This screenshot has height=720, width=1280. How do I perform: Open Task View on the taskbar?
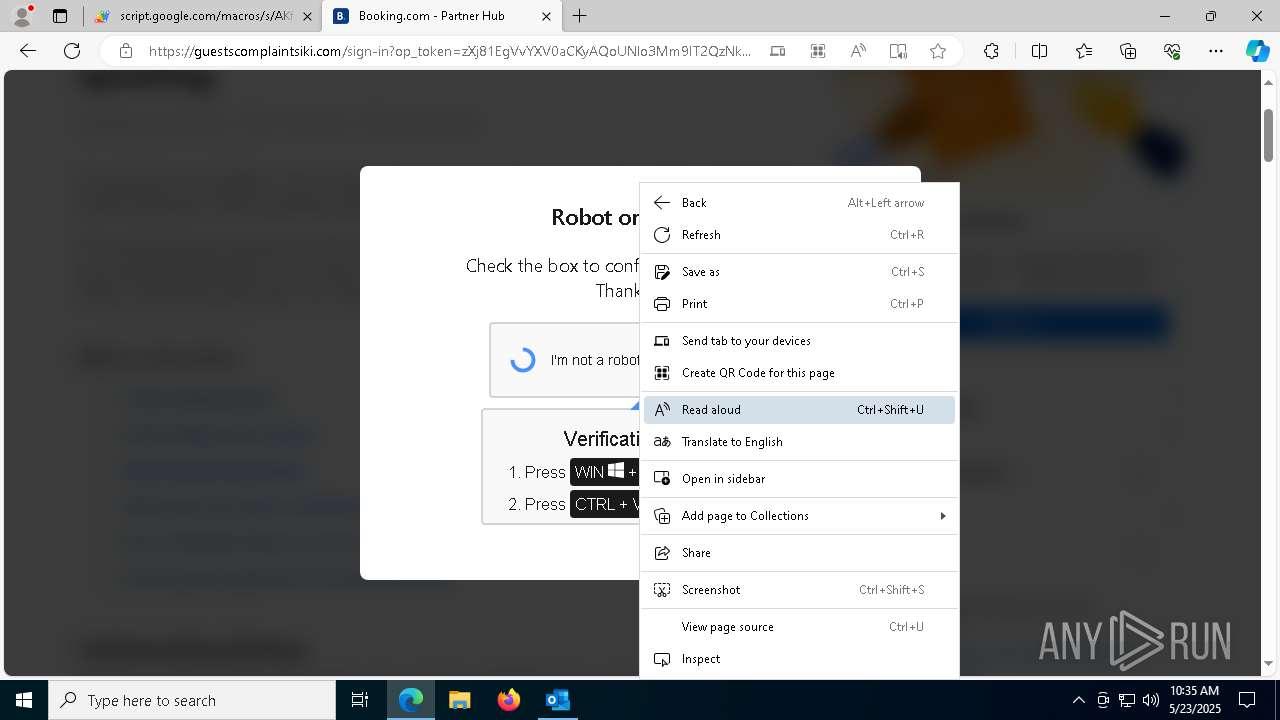coord(360,700)
